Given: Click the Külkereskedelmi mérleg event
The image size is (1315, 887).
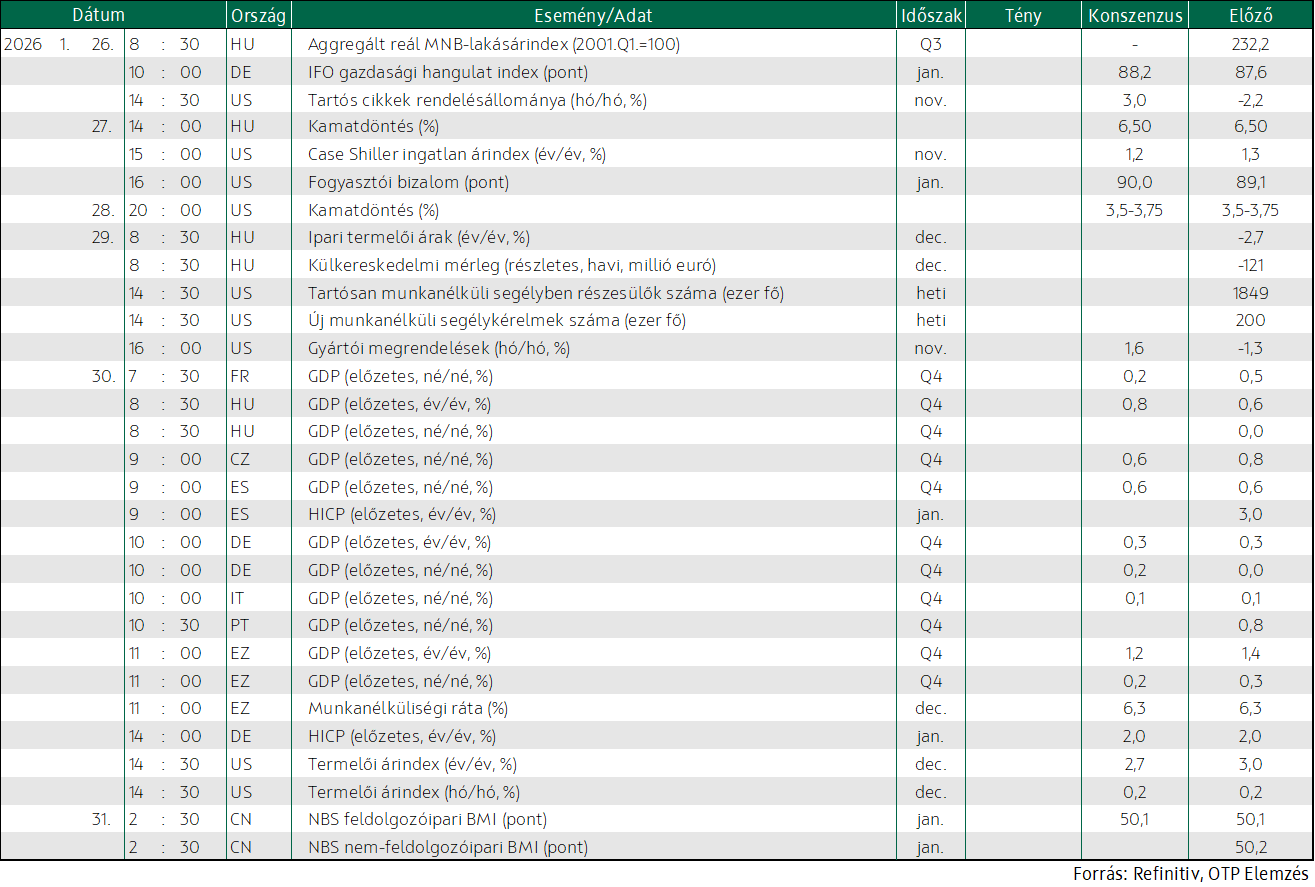Looking at the screenshot, I should pyautogui.click(x=512, y=266).
